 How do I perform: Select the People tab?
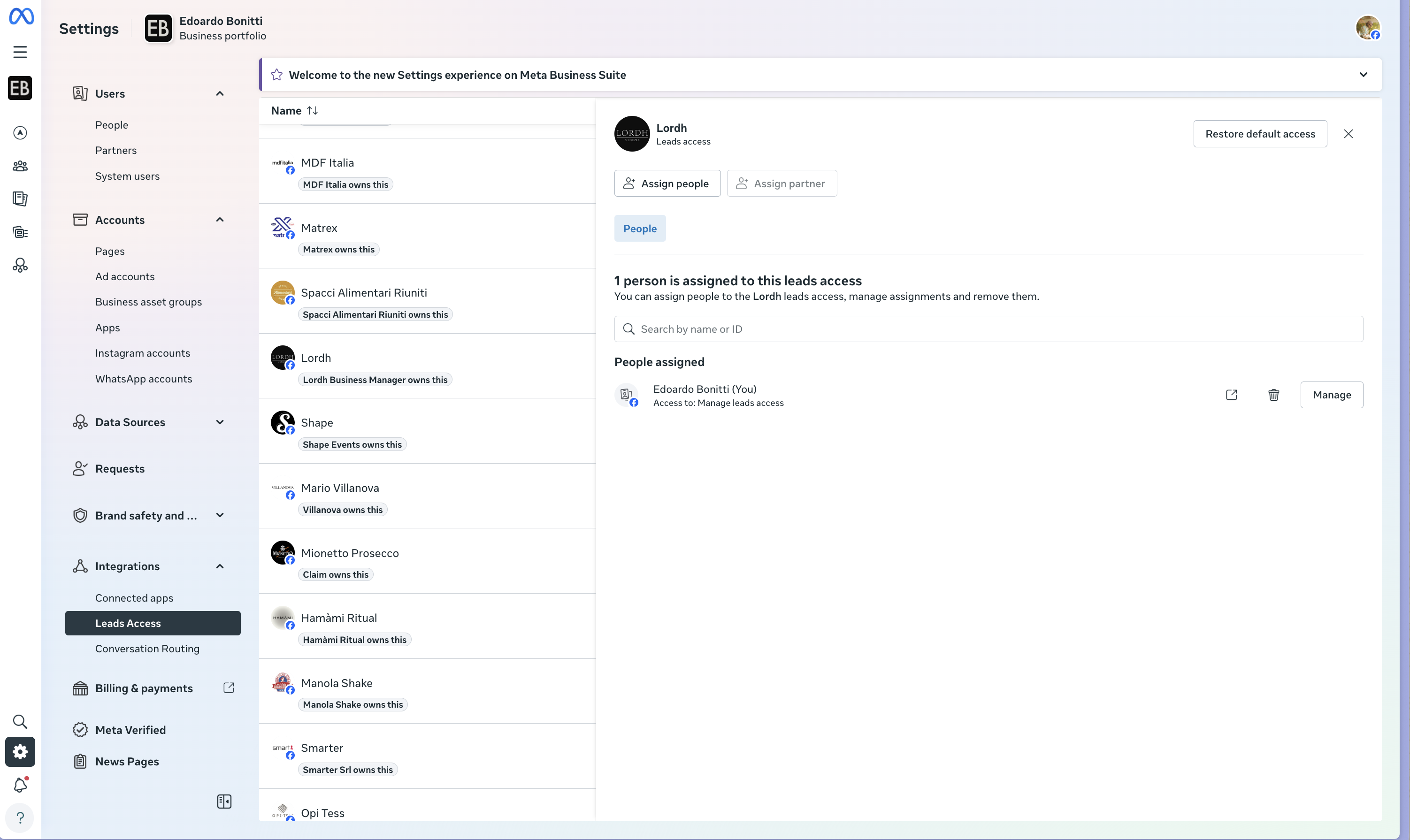pyautogui.click(x=640, y=229)
